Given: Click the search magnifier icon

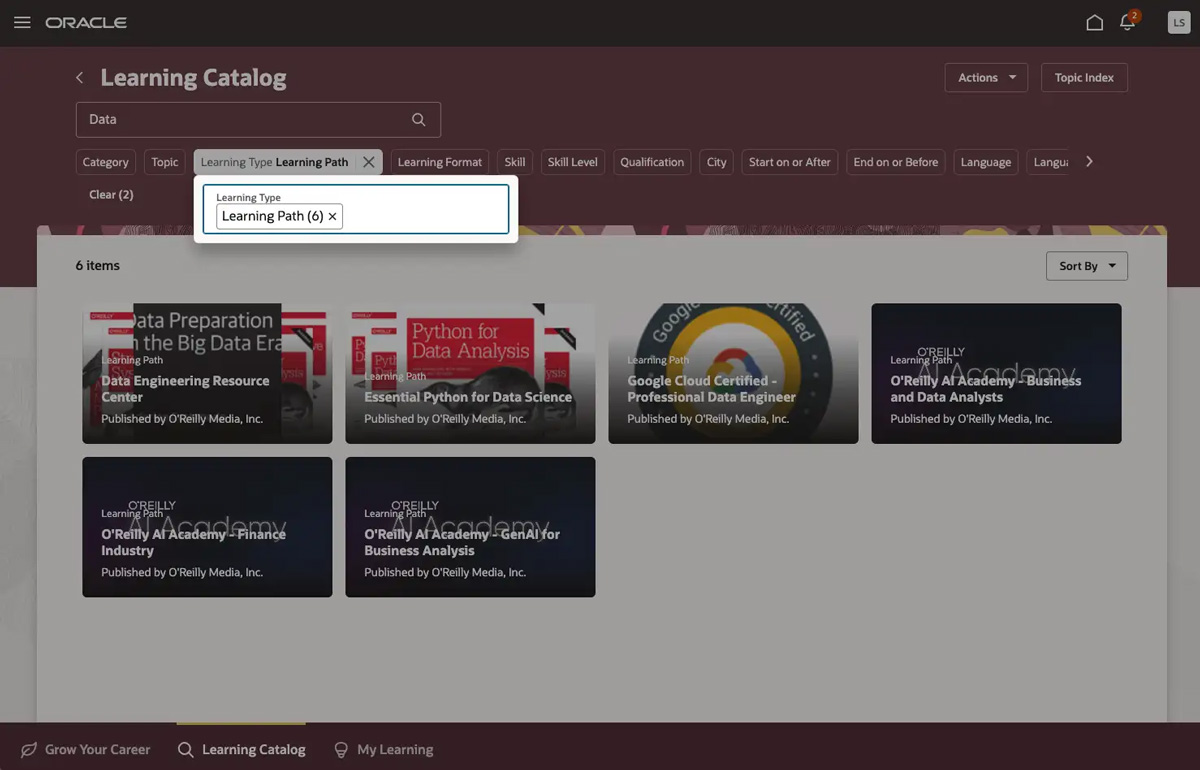Looking at the screenshot, I should pyautogui.click(x=419, y=119).
